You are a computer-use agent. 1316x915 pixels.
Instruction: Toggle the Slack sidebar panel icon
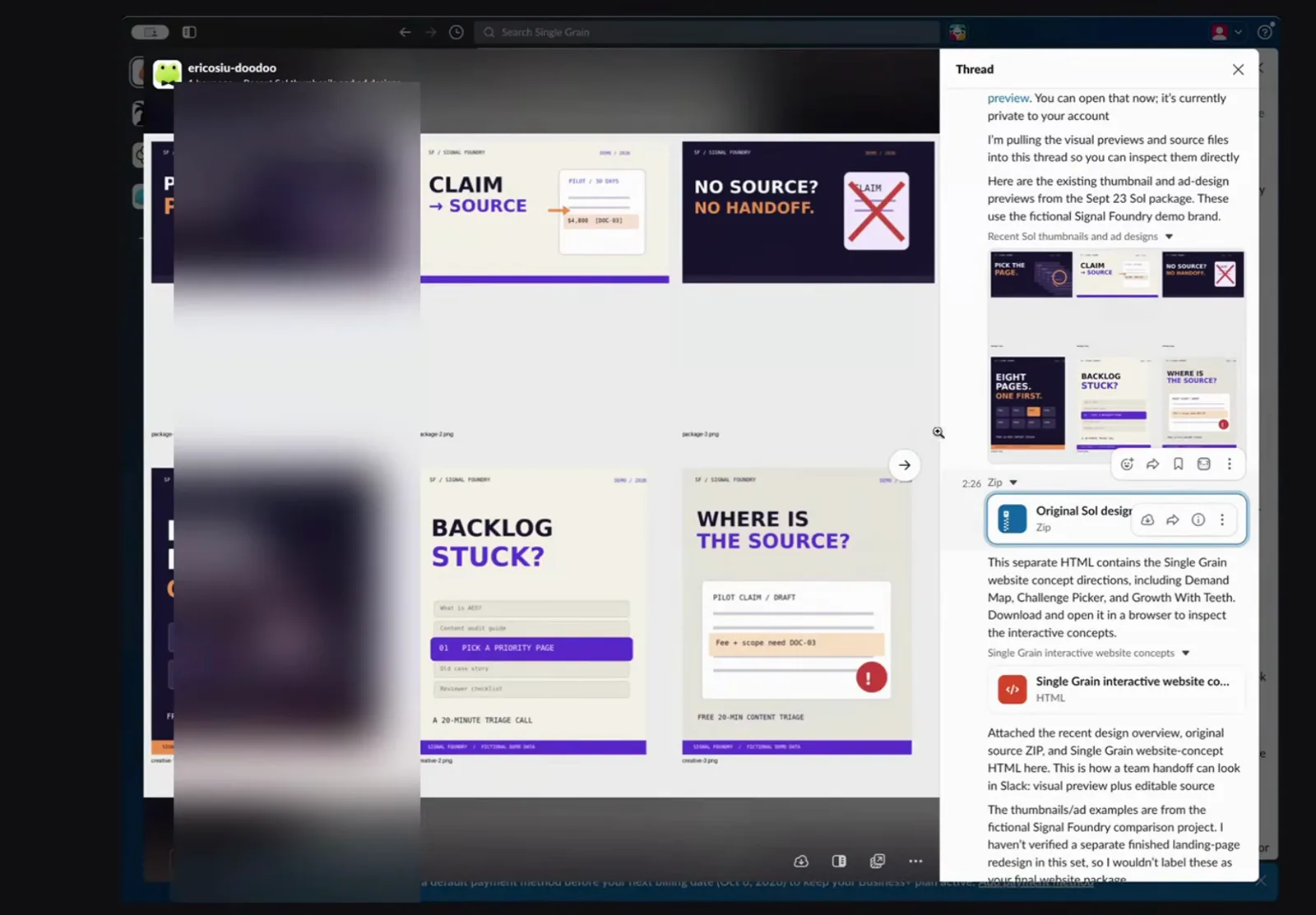[189, 32]
